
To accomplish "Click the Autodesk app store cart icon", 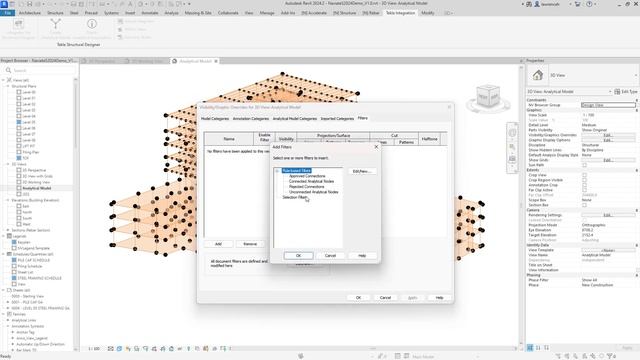I will pyautogui.click(x=578, y=4).
